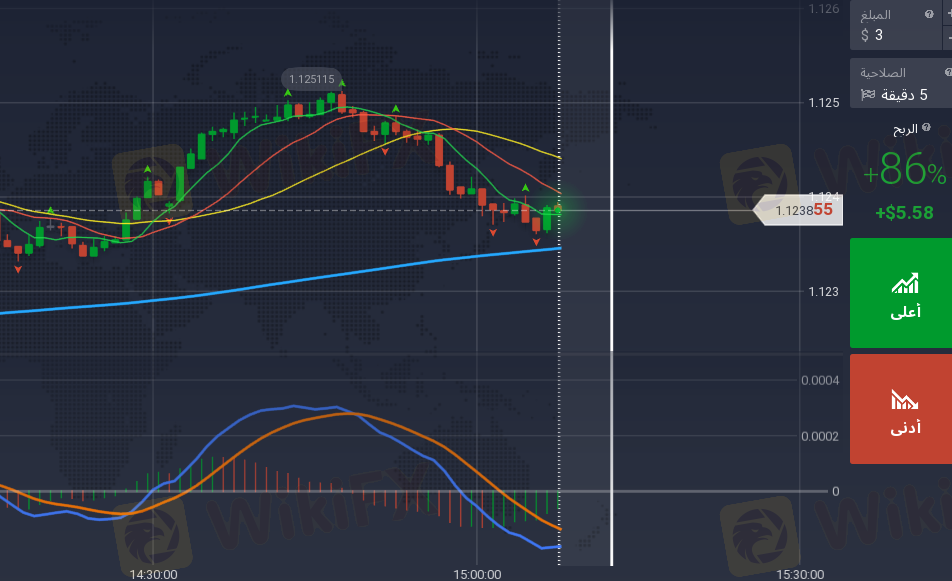
Task: Click the 14:30:00 time axis label
Action: pos(154,574)
